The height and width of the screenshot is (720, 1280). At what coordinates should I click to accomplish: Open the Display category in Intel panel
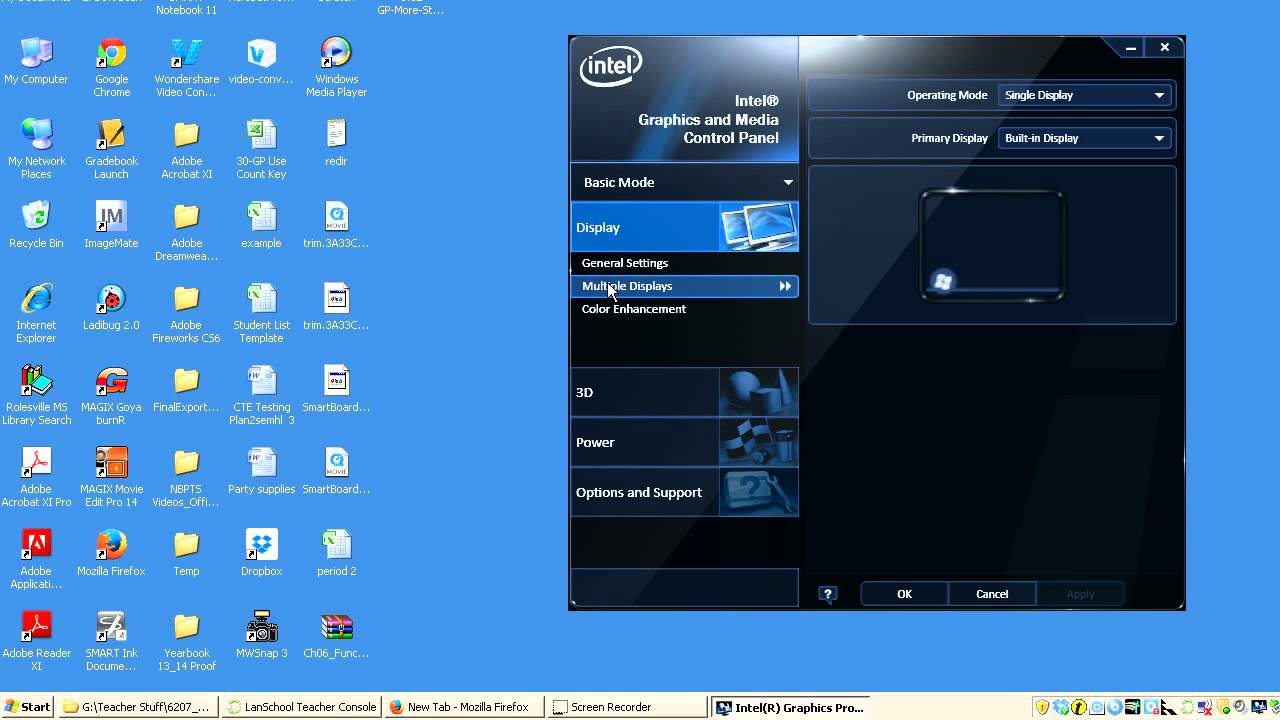[x=684, y=227]
